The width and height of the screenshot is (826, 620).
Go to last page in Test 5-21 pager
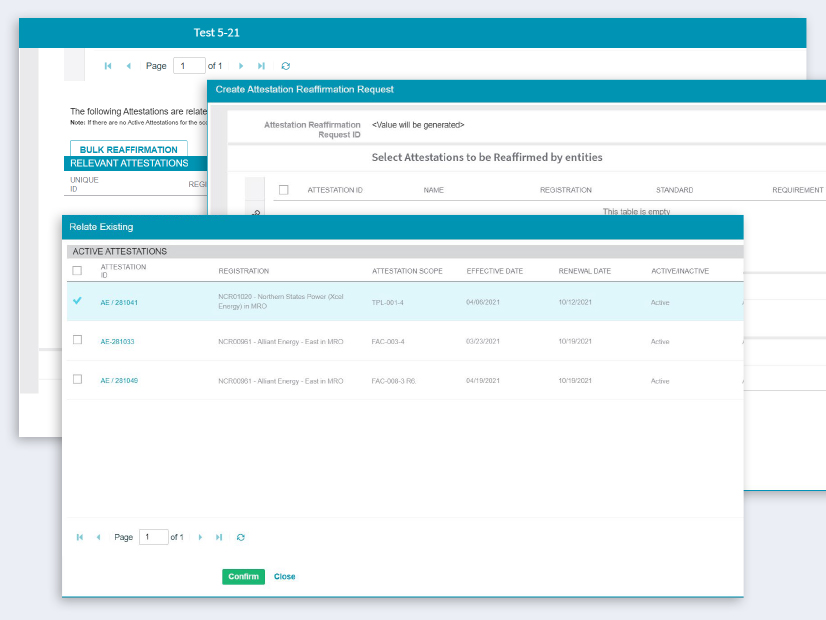pos(261,66)
